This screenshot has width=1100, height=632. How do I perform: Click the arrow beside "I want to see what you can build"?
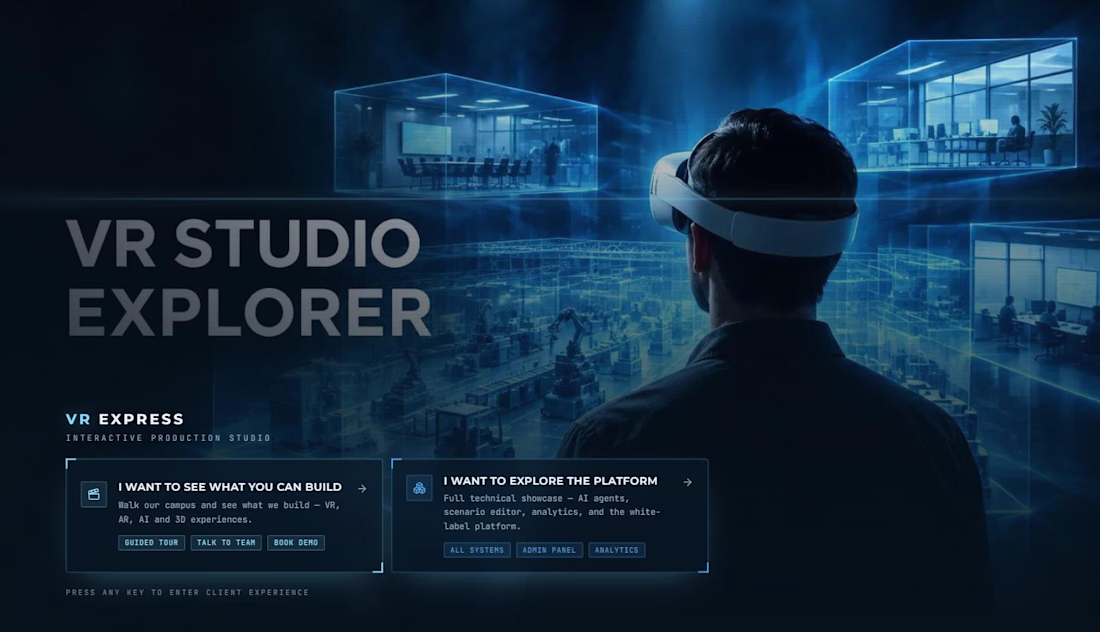coord(362,488)
